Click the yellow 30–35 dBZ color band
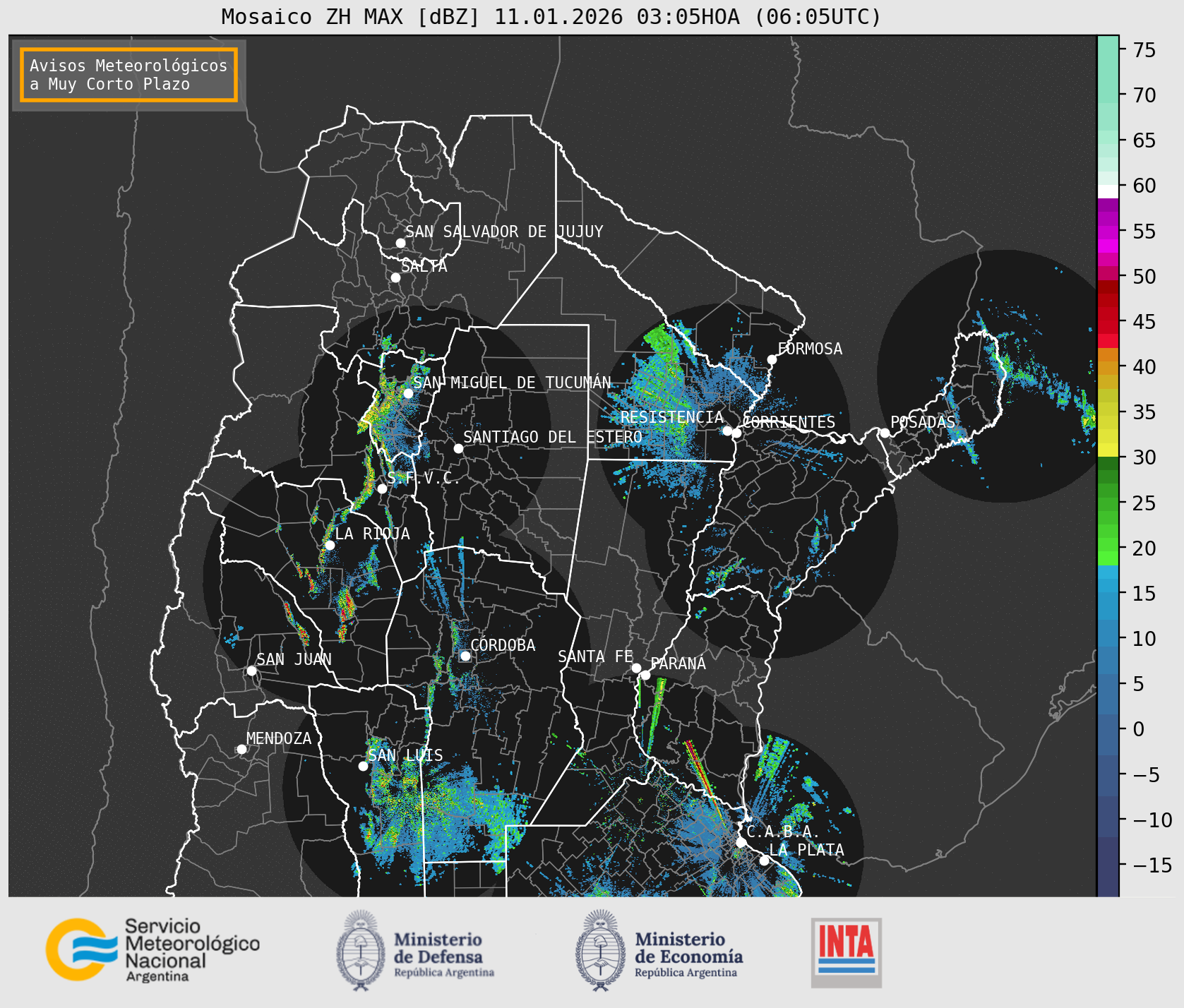The width and height of the screenshot is (1184, 1008). (x=1108, y=431)
